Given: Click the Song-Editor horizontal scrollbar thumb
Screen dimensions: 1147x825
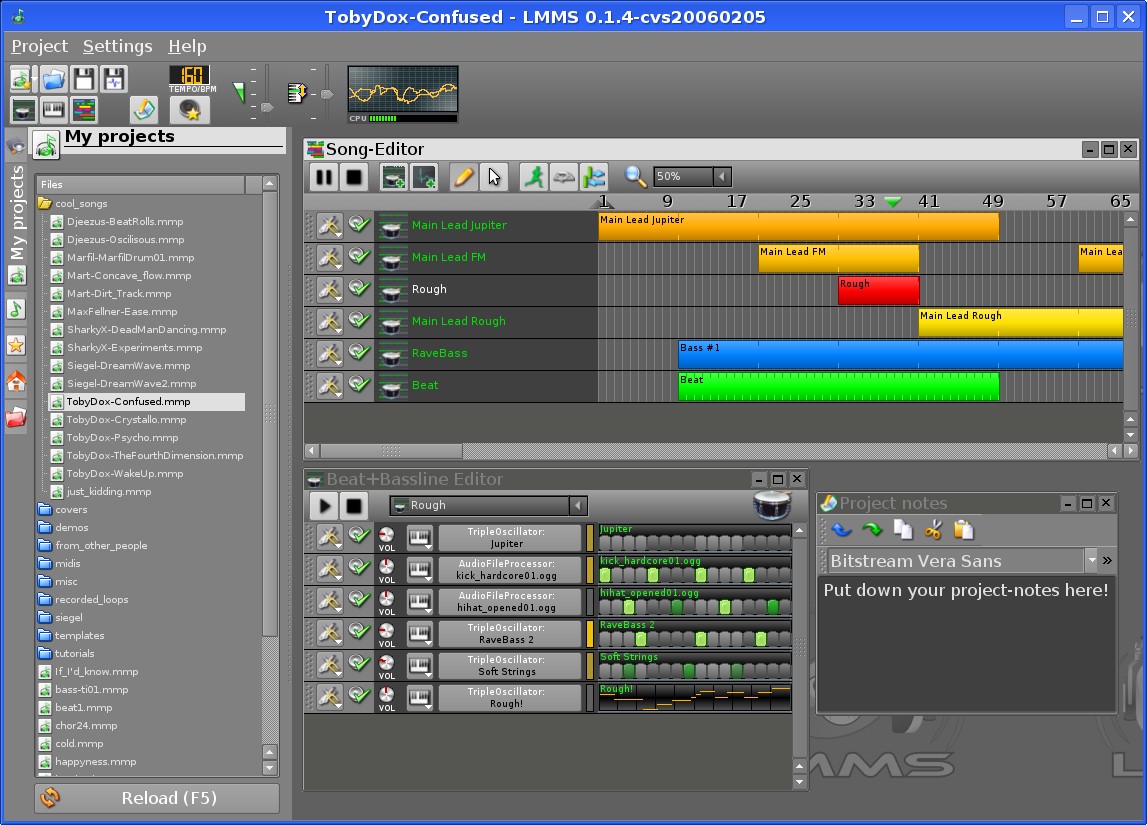Looking at the screenshot, I should click(x=391, y=451).
